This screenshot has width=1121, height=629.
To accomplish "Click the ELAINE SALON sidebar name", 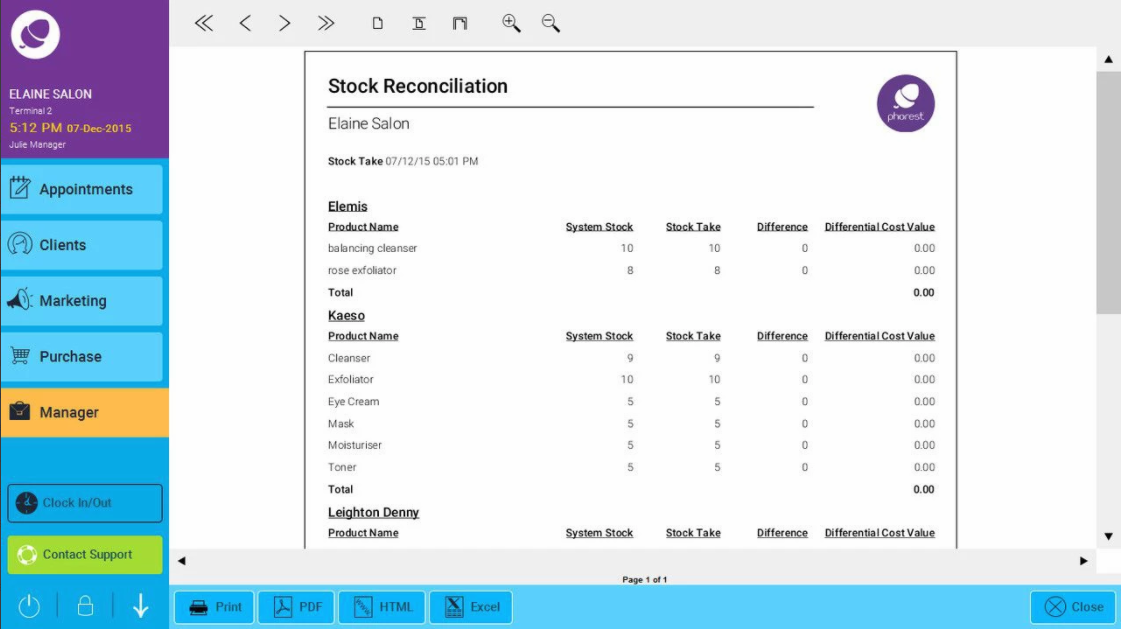I will coord(50,94).
